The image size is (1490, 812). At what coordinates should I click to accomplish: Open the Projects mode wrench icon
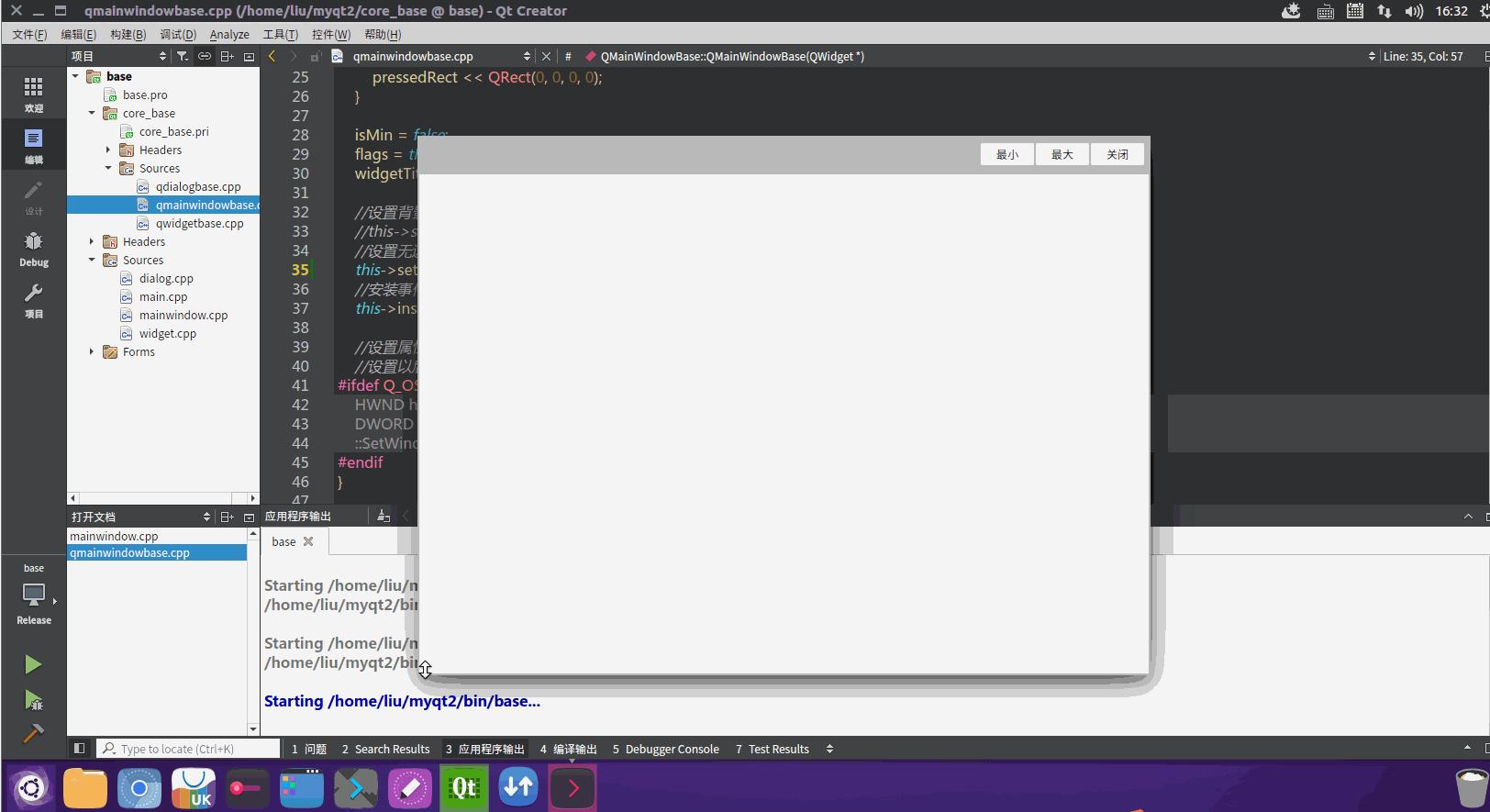pos(33,300)
